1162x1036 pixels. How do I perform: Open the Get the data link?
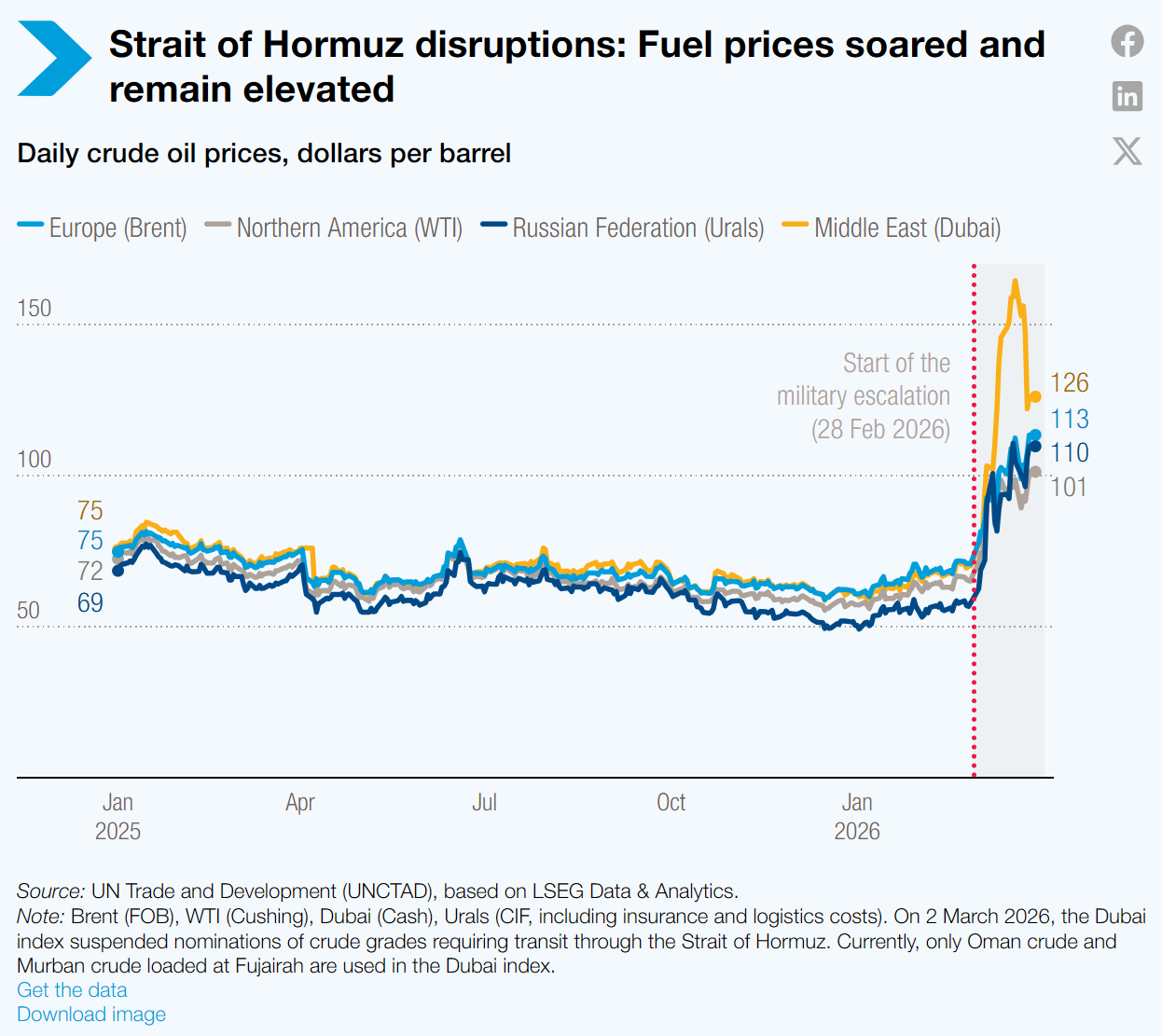click(x=72, y=989)
